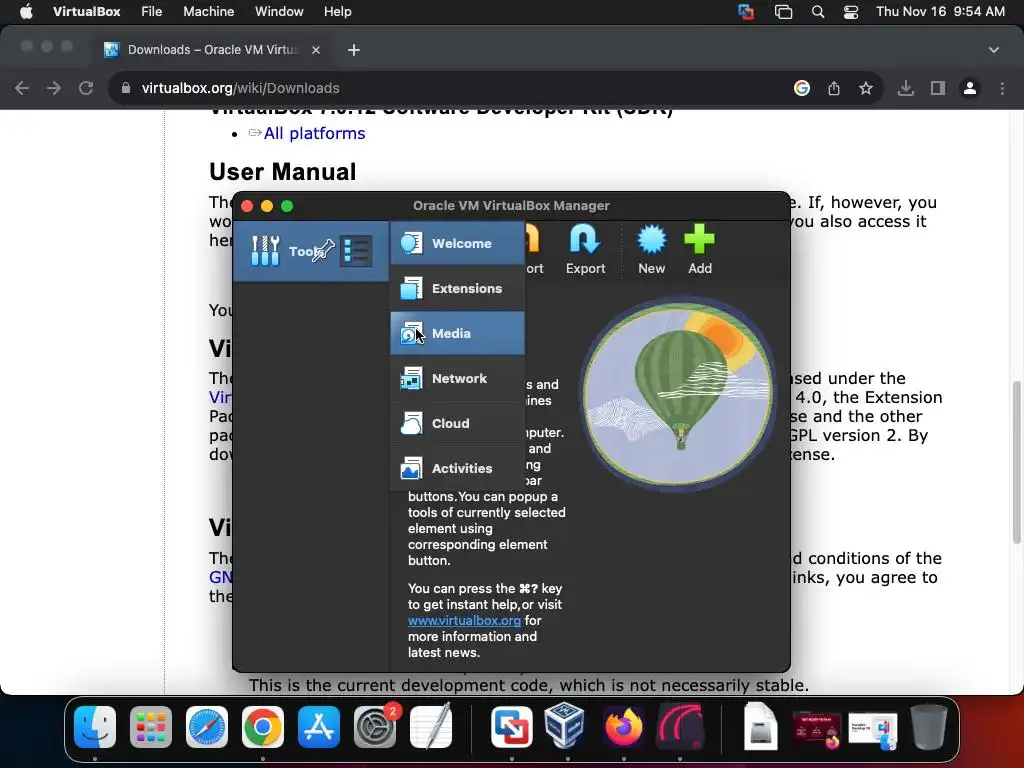Close the Downloads browser tab

tap(316, 50)
